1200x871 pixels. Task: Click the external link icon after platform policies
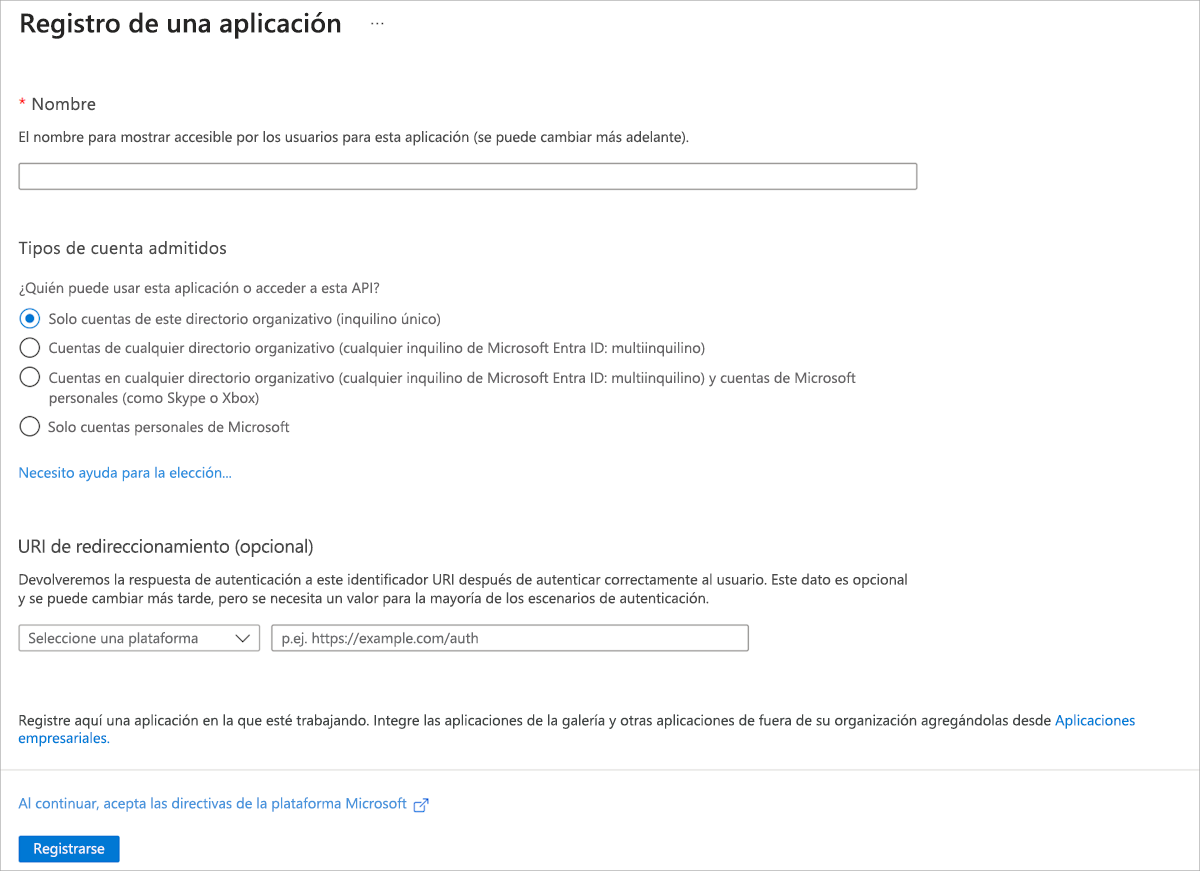[x=421, y=804]
